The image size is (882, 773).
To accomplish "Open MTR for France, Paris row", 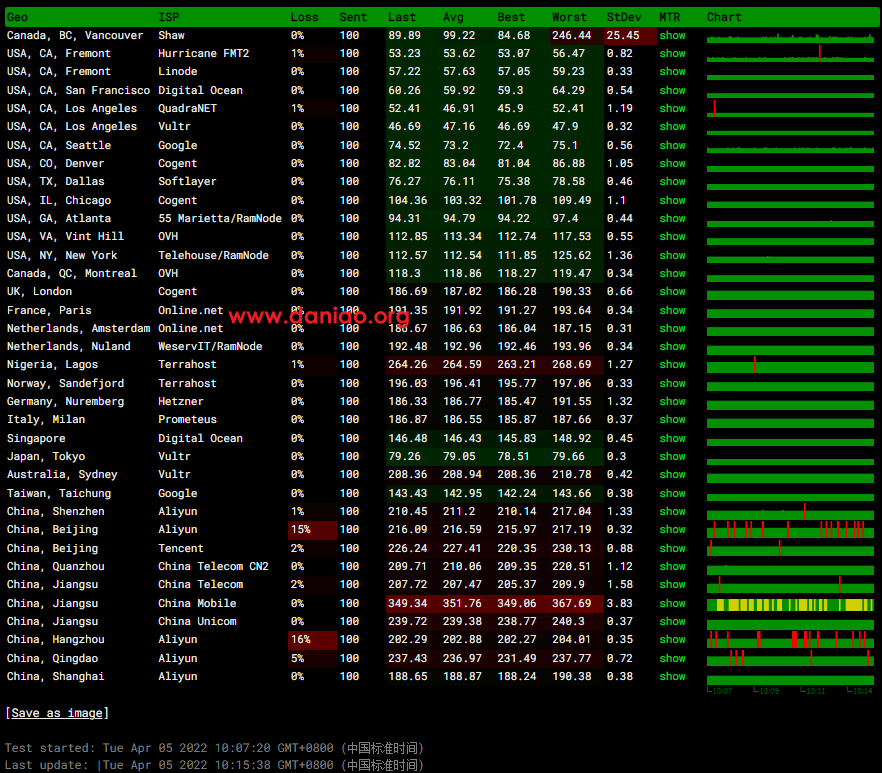I will point(672,310).
